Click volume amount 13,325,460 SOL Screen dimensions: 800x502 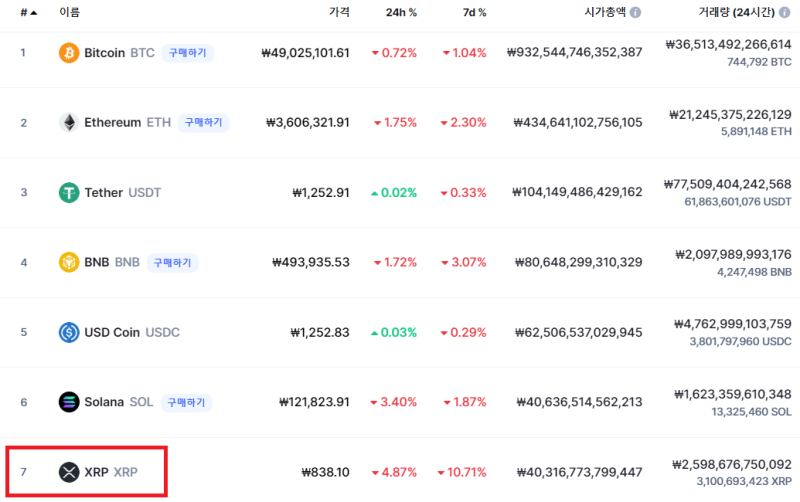pyautogui.click(x=752, y=412)
